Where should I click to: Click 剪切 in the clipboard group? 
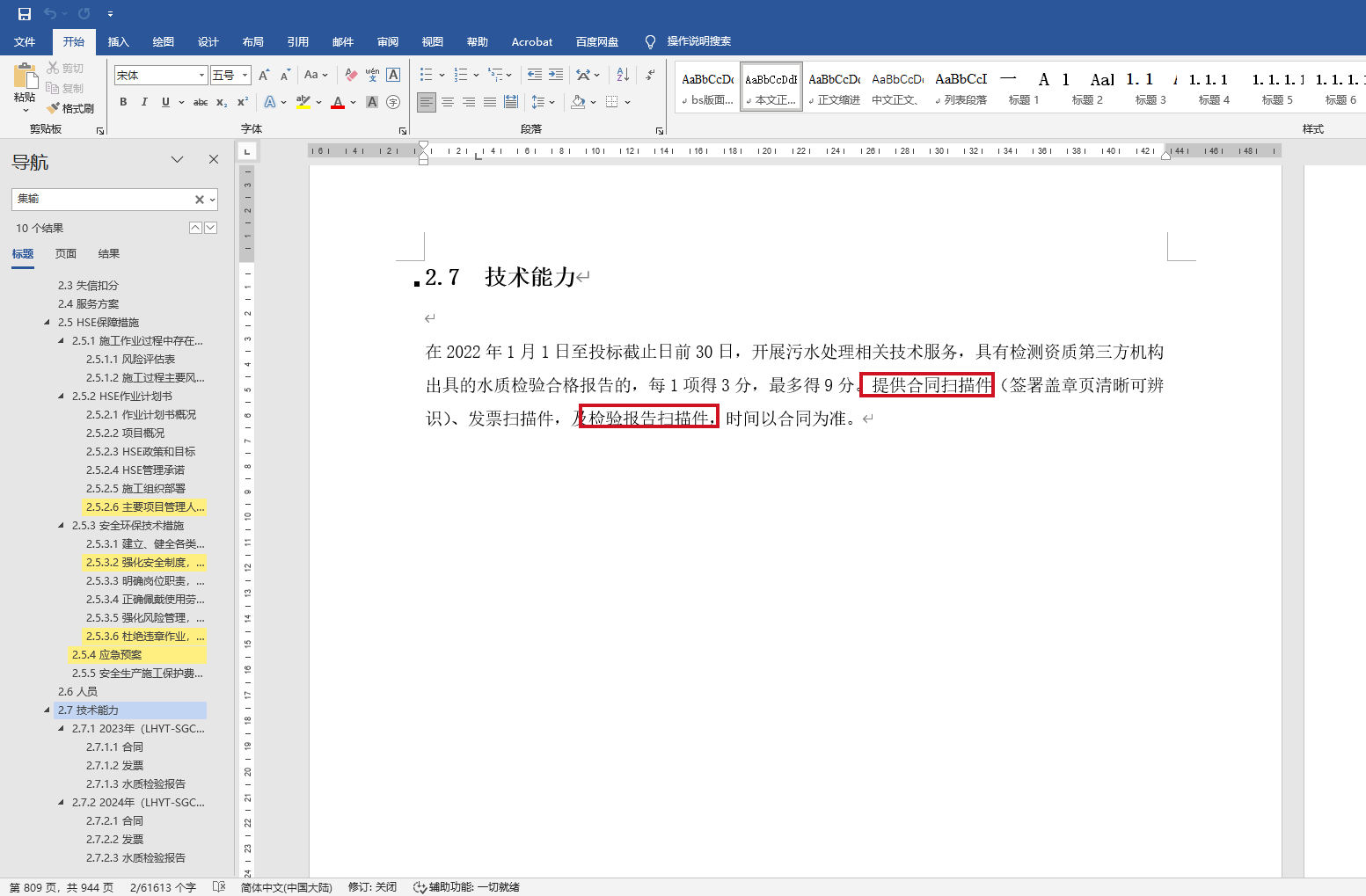pos(65,68)
